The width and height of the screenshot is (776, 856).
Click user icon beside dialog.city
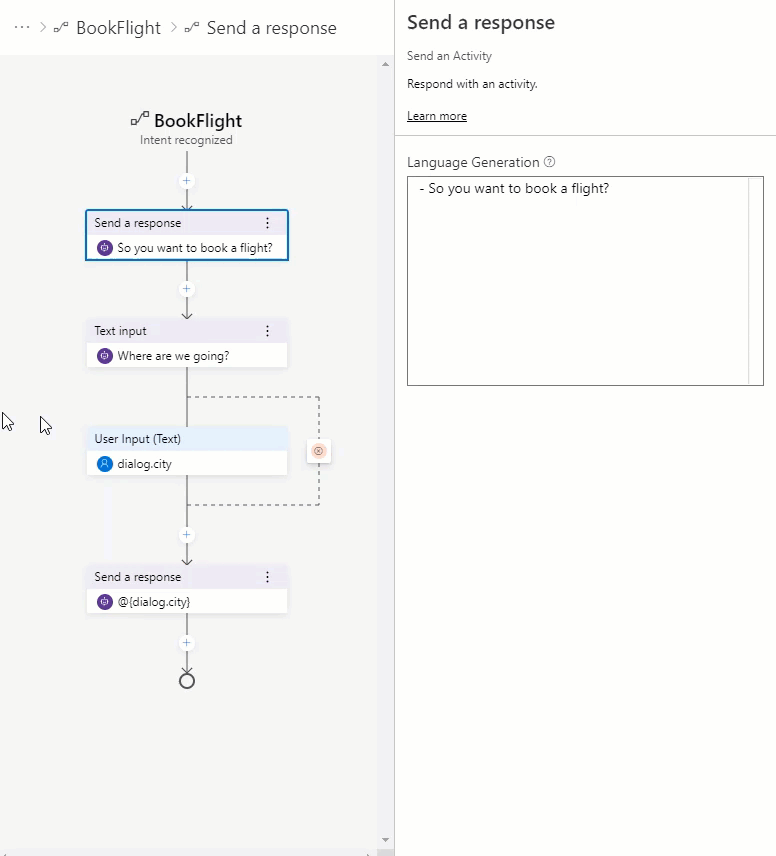point(104,463)
